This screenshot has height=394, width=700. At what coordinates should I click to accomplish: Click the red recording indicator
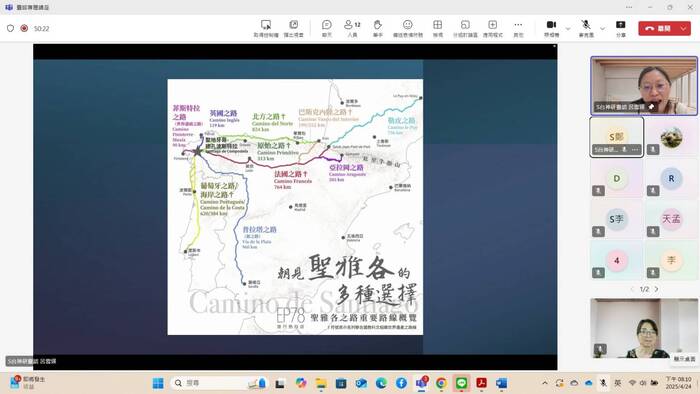click(24, 28)
